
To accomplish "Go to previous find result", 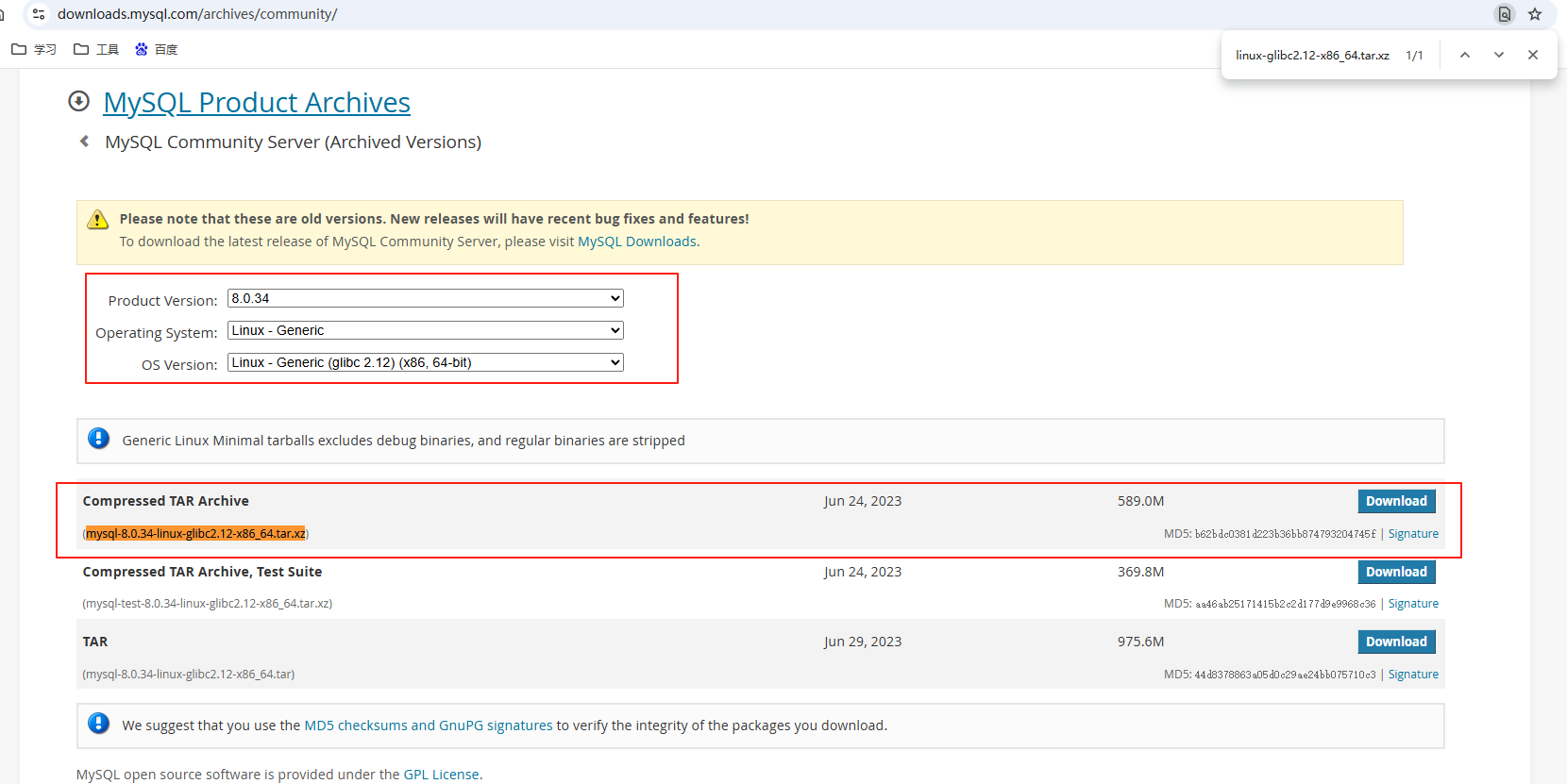I will pyautogui.click(x=1465, y=55).
